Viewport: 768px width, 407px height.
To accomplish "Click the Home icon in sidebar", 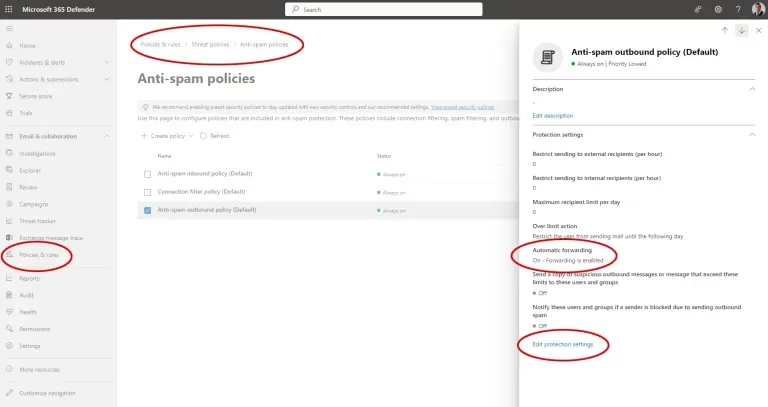I will click(x=9, y=46).
